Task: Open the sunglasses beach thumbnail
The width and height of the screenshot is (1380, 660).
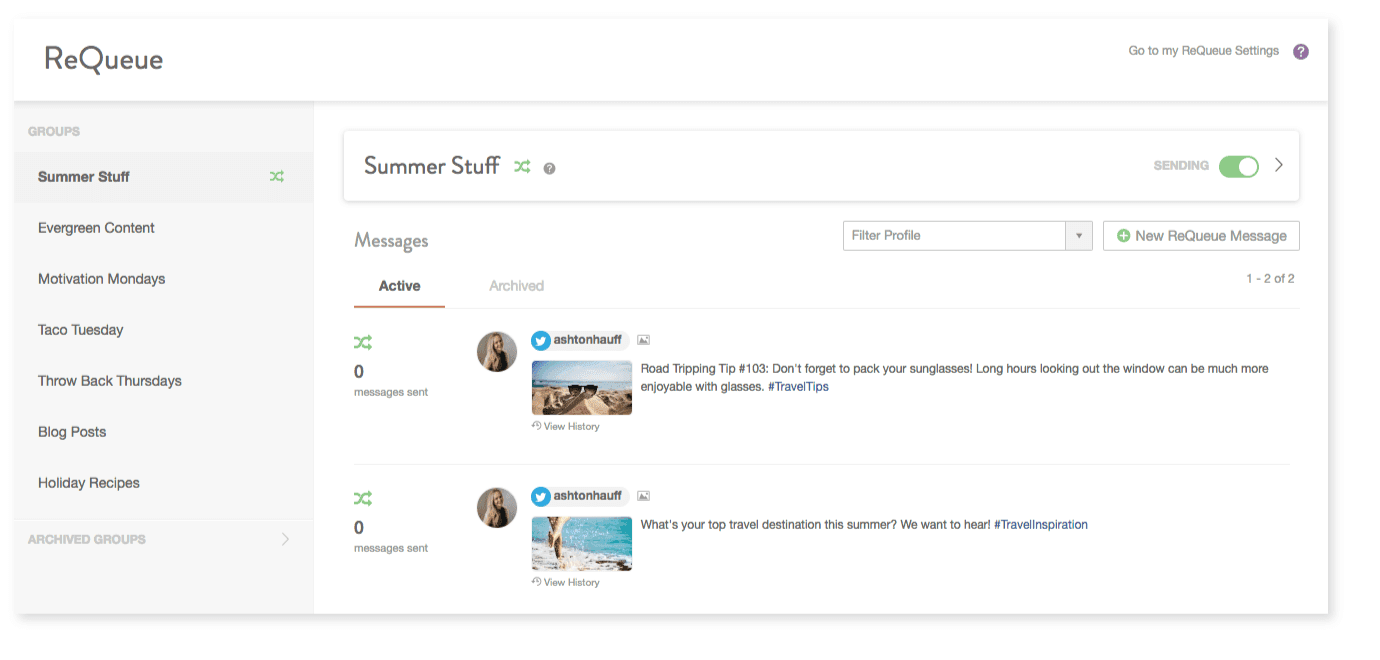Action: tap(582, 388)
